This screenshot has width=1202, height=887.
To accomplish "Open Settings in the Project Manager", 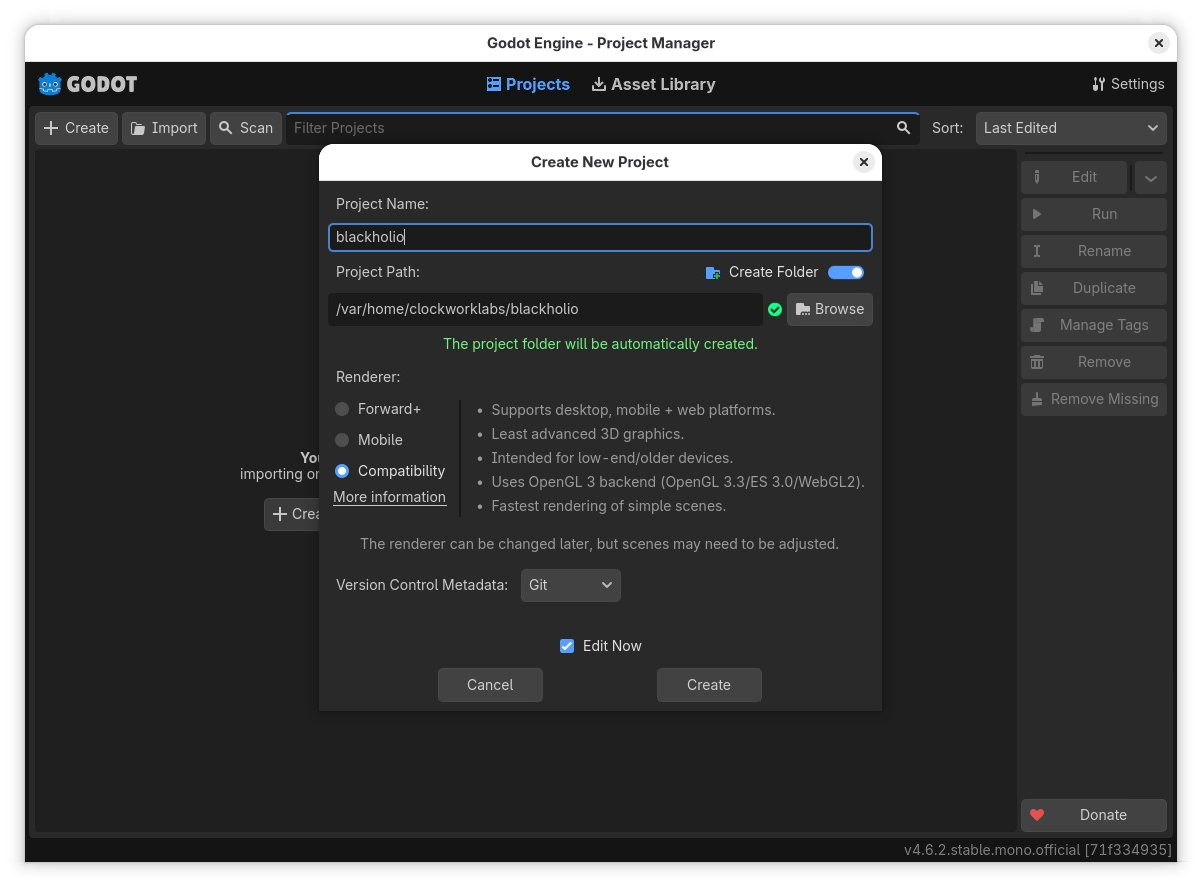I will click(1128, 84).
